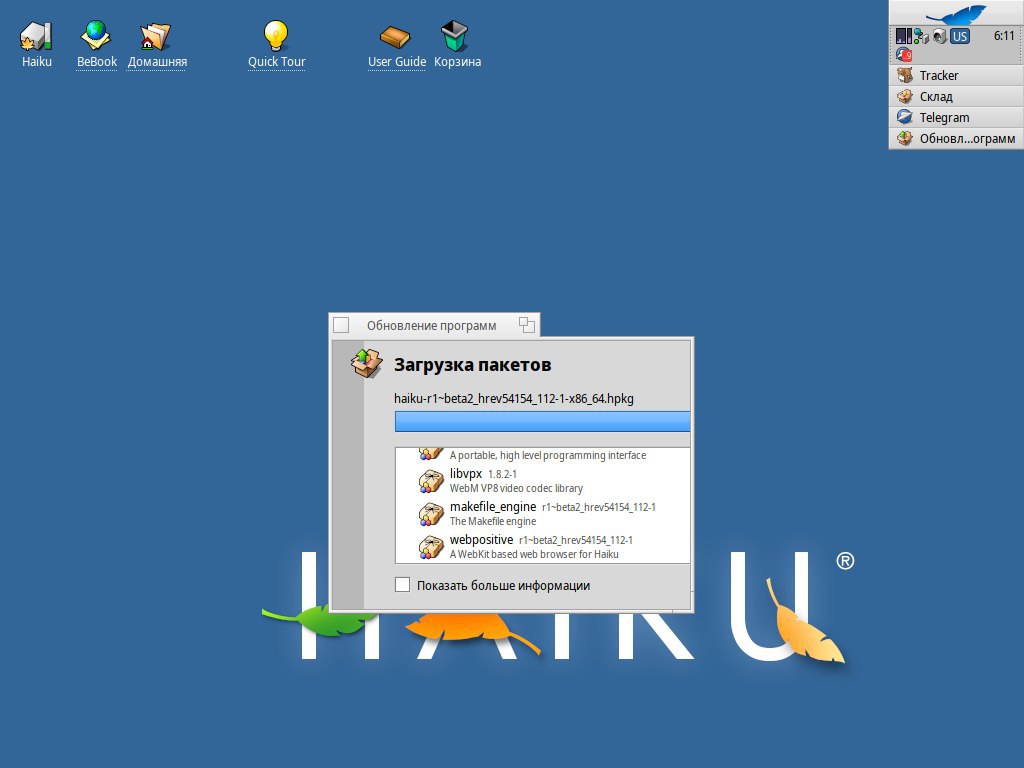Click the Обновление программ title tab
The width and height of the screenshot is (1024, 768).
pos(432,325)
